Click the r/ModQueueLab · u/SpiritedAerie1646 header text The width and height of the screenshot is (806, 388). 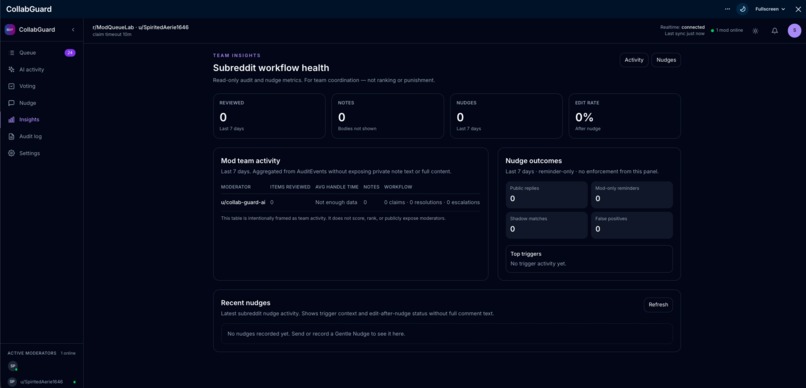(x=140, y=27)
